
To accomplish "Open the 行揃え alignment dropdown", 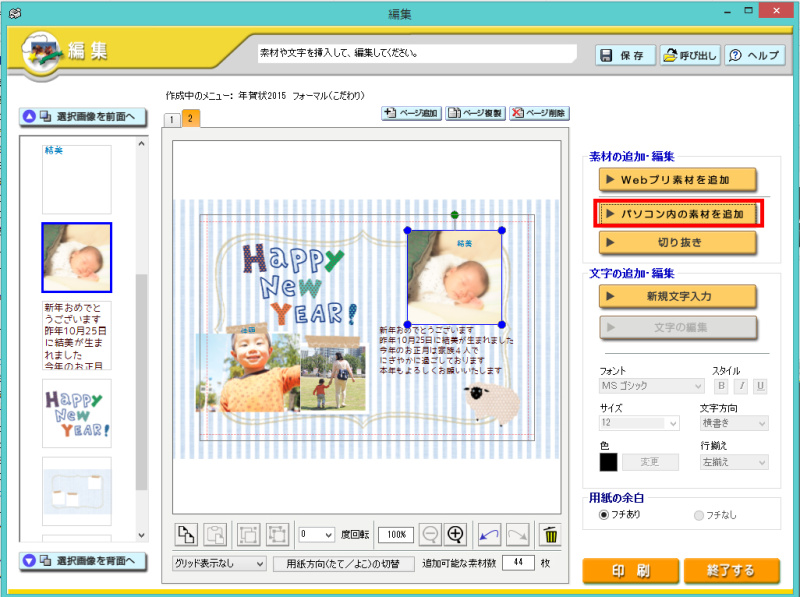I will 733,462.
